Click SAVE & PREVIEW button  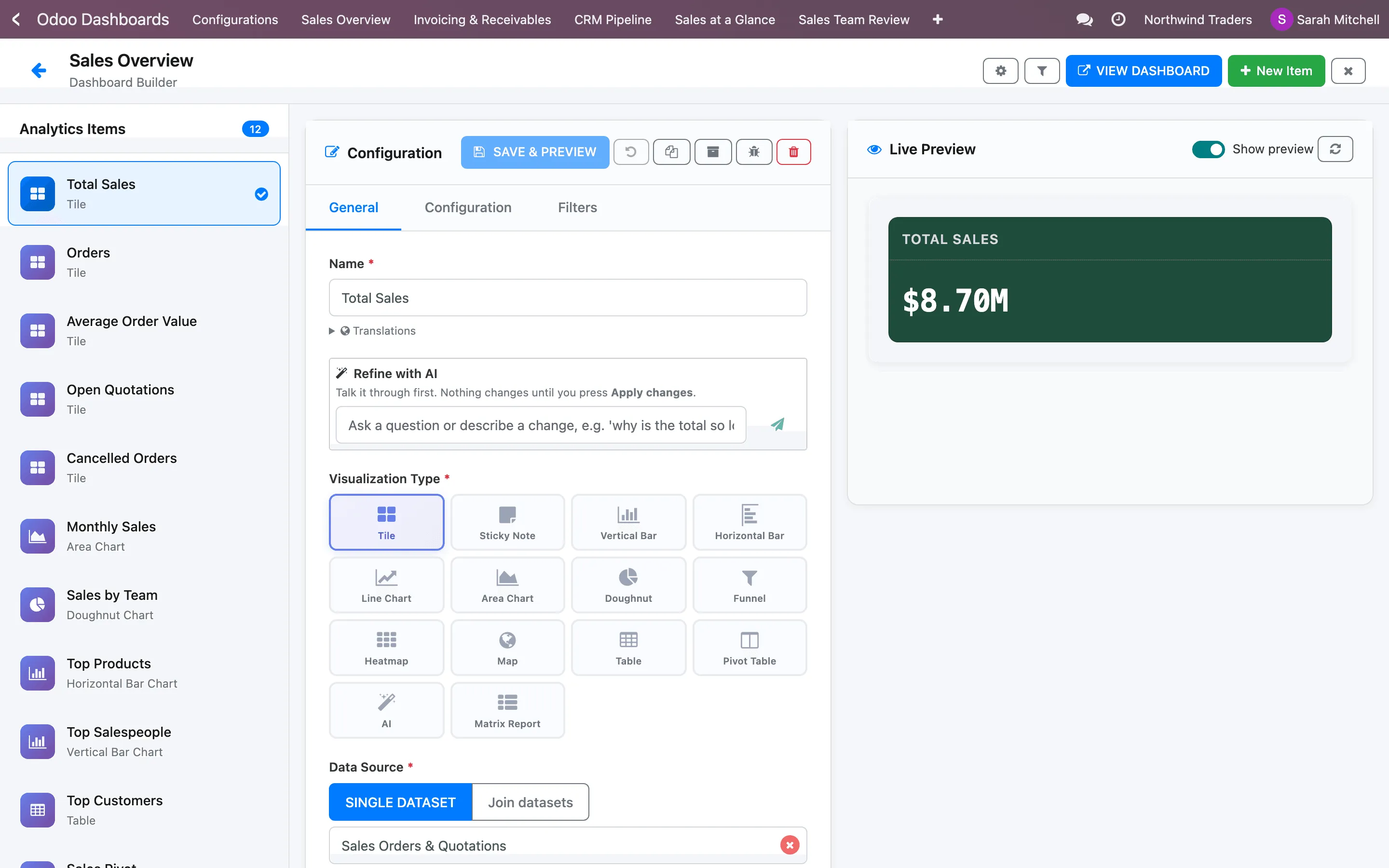click(x=535, y=152)
